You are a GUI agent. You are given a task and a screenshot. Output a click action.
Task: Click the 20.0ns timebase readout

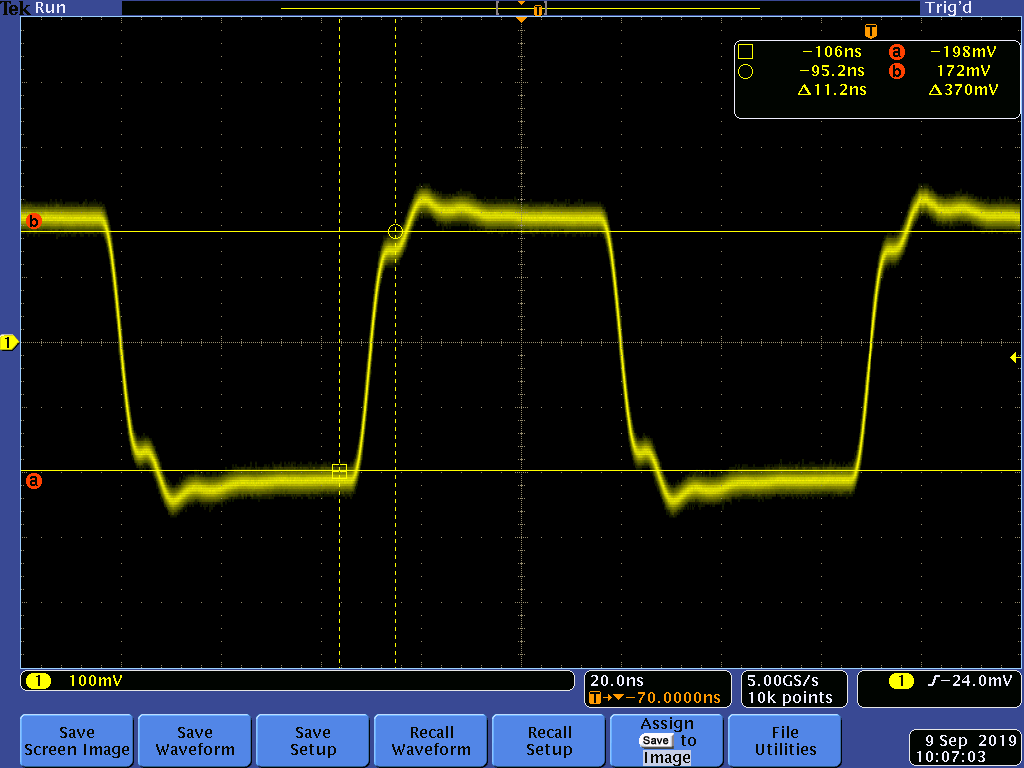click(616, 680)
